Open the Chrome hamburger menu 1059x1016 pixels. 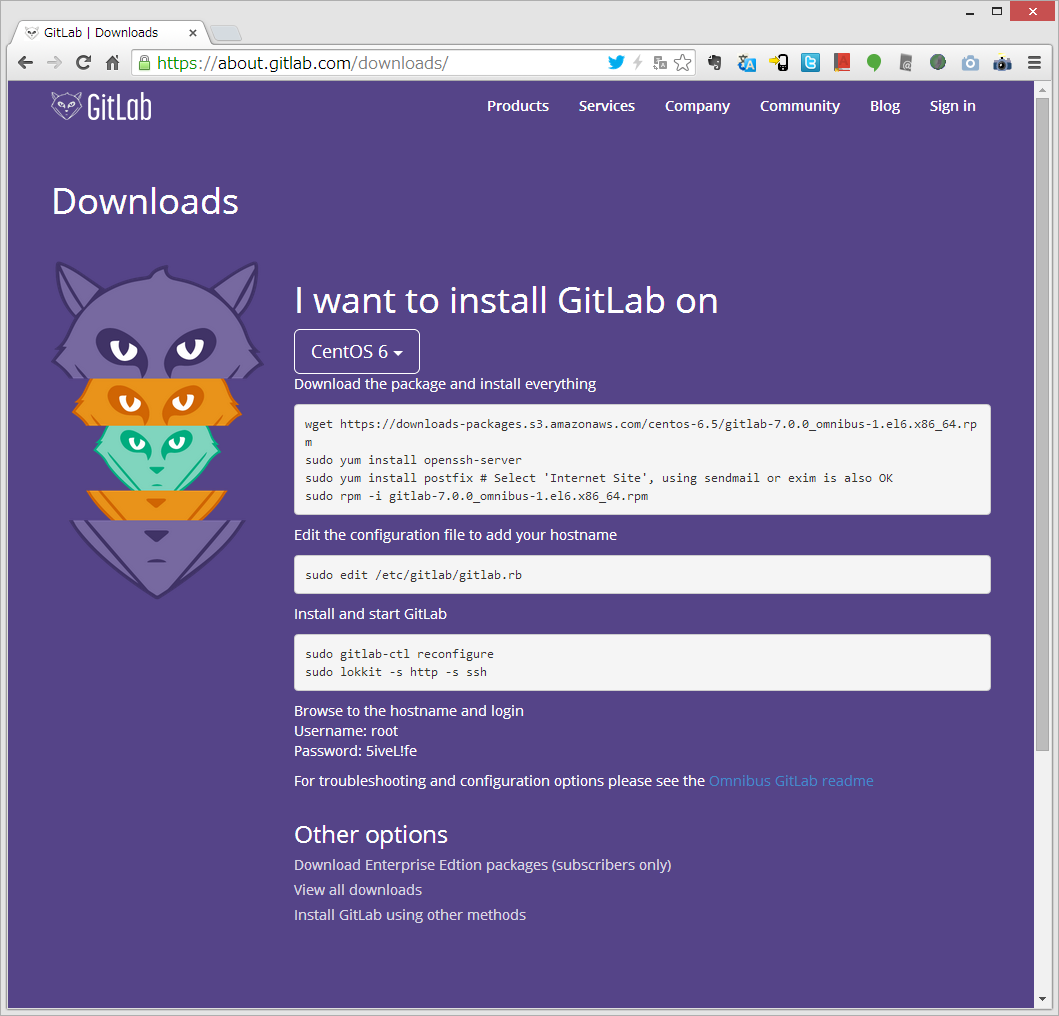click(1034, 62)
